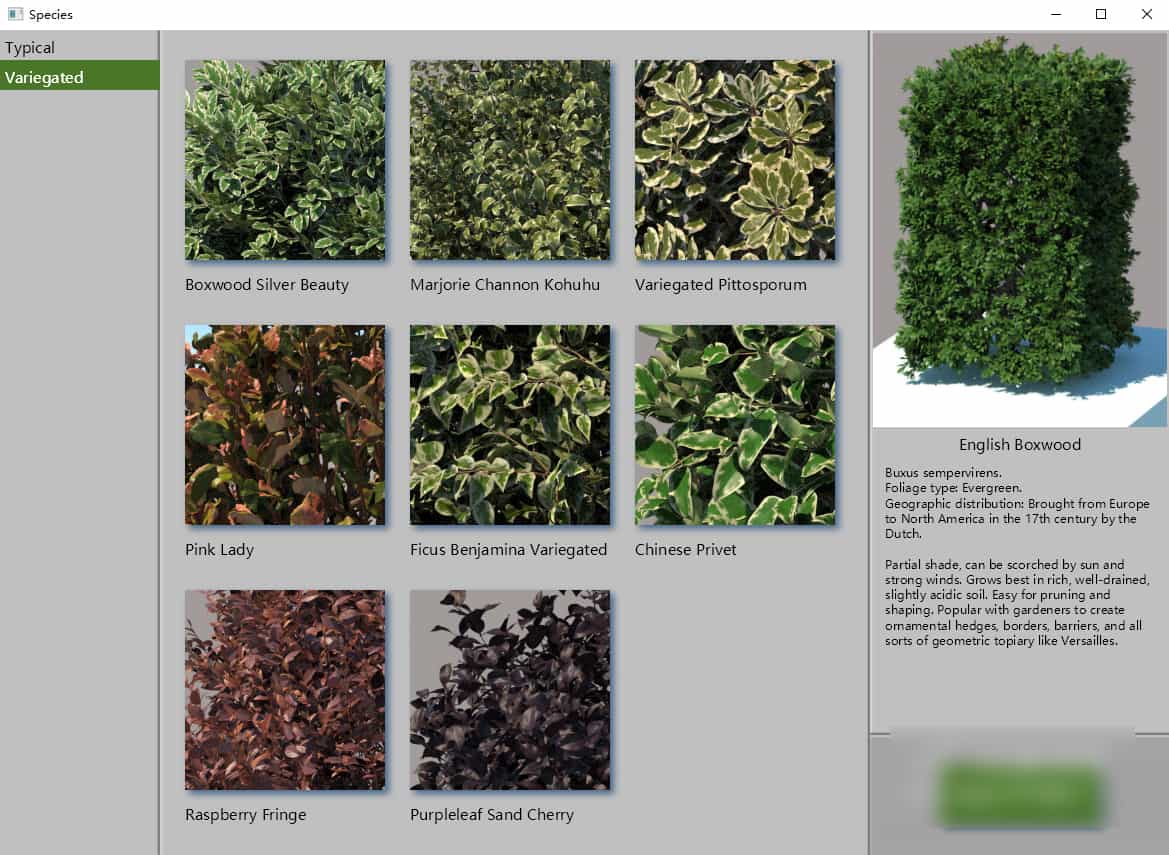
Task: Choose the Ficus Benjamina Variegated thumbnail
Action: pos(510,425)
